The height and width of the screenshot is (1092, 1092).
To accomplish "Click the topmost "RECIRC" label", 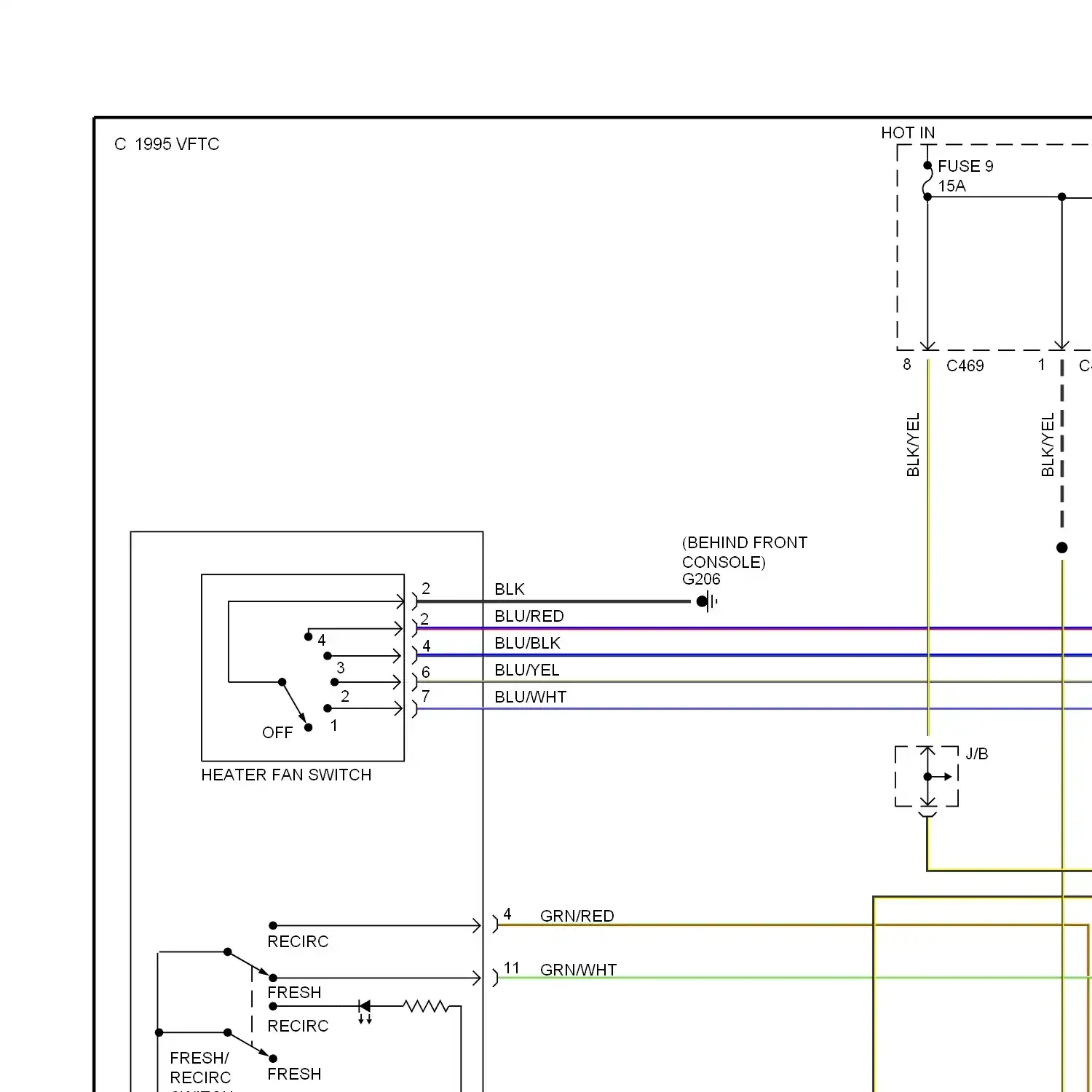I will (x=298, y=941).
